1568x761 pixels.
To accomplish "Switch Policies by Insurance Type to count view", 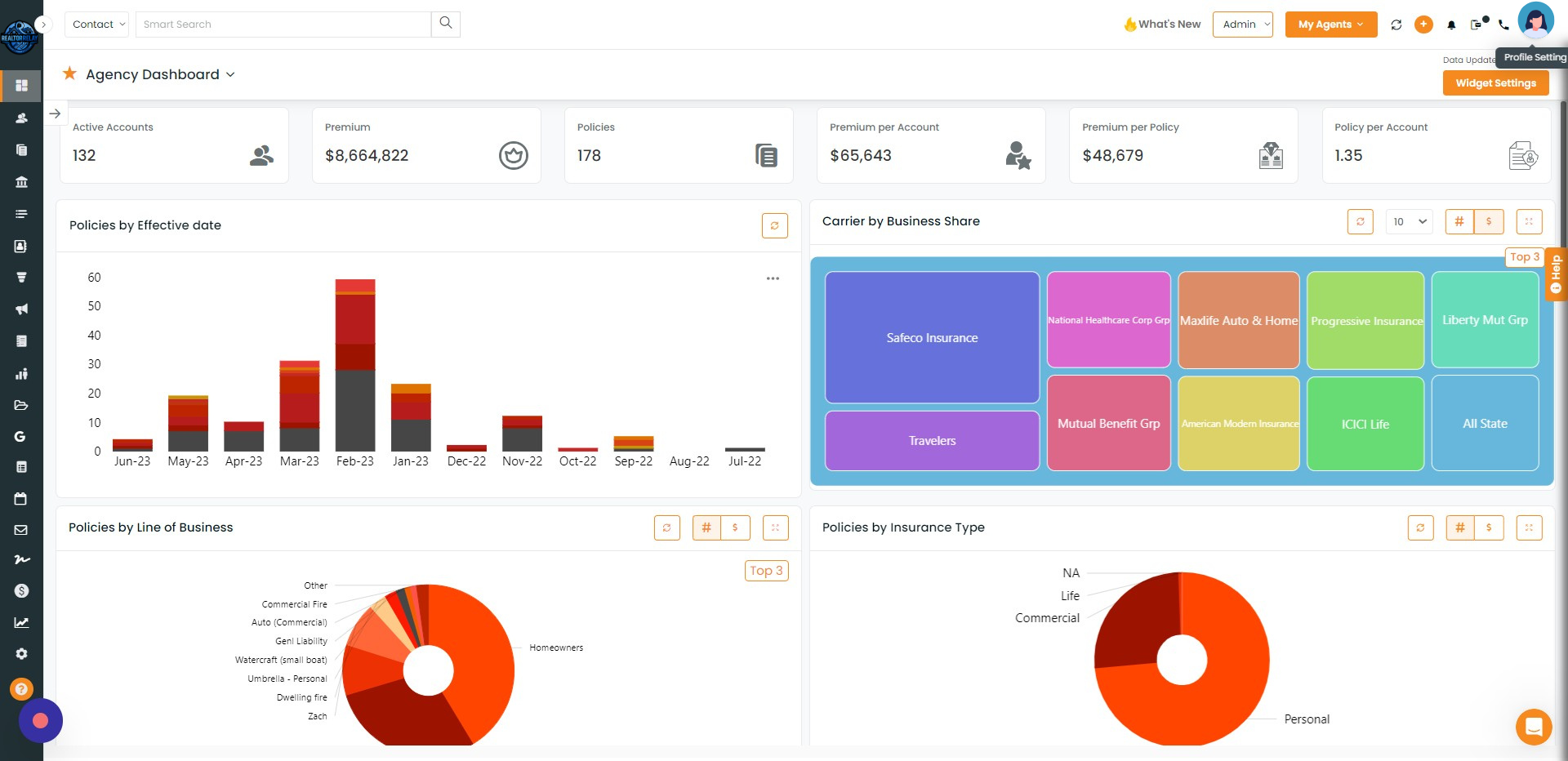I will coord(1460,527).
